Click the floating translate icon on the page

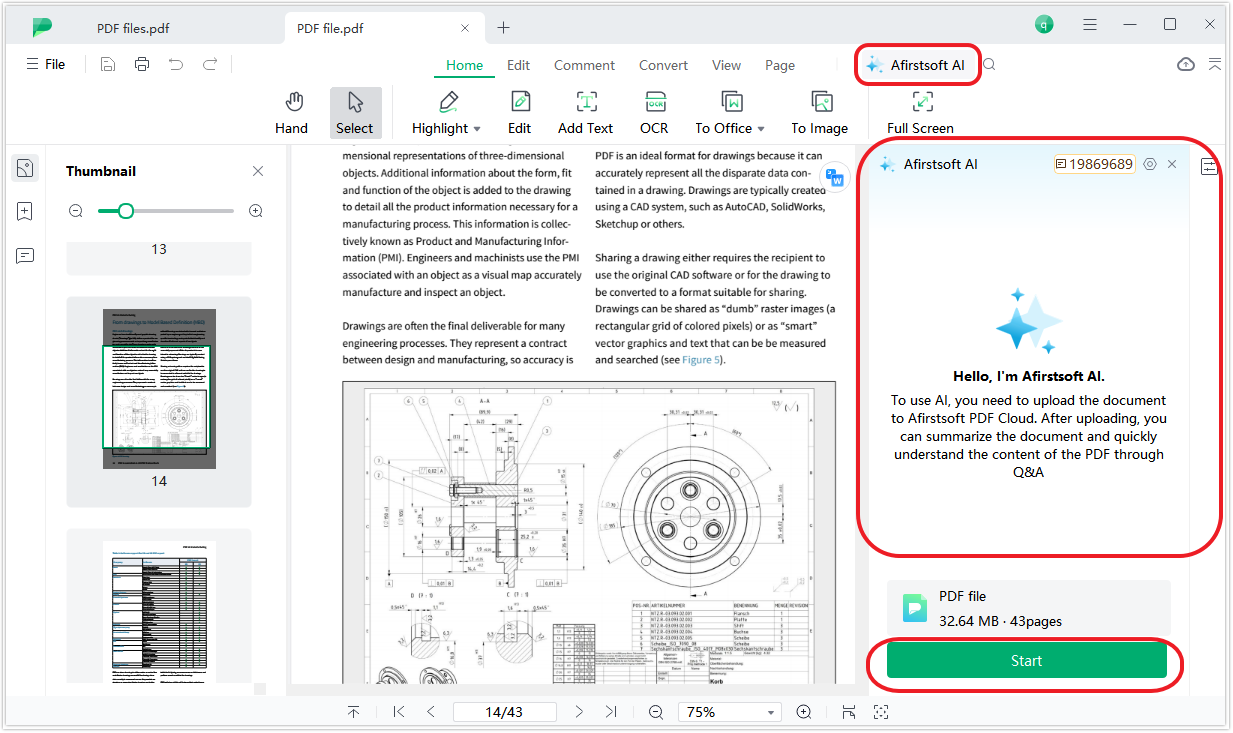pos(834,178)
